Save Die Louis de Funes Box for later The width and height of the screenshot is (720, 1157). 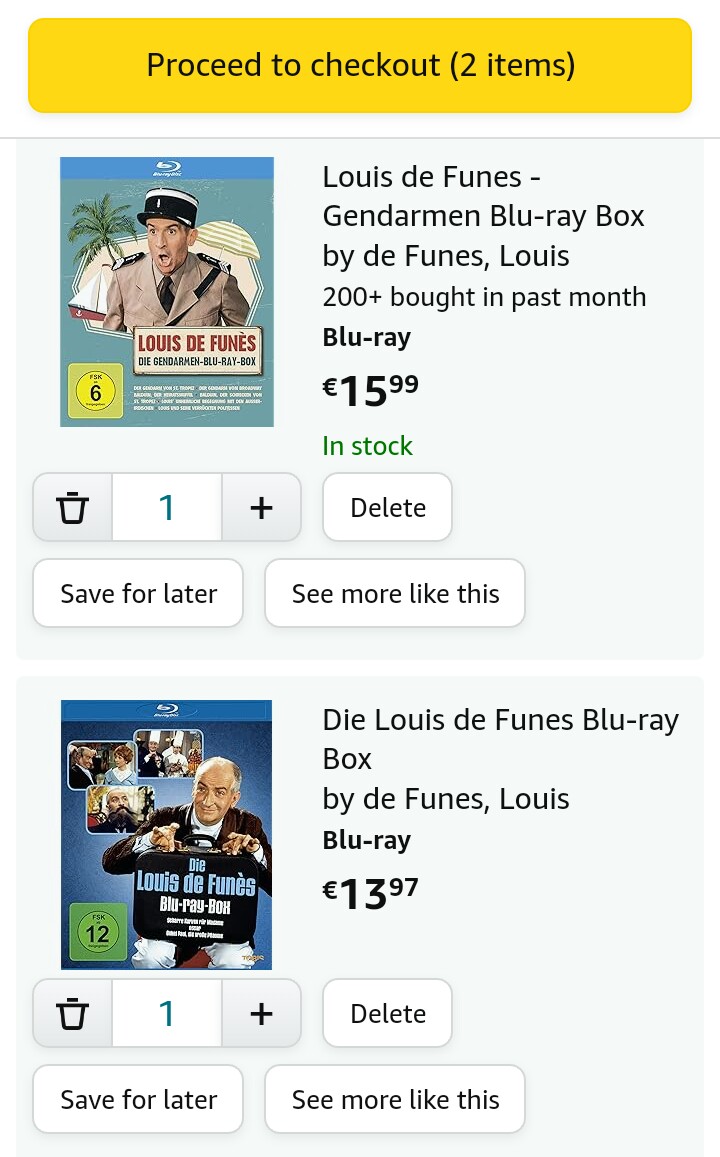tap(138, 1099)
